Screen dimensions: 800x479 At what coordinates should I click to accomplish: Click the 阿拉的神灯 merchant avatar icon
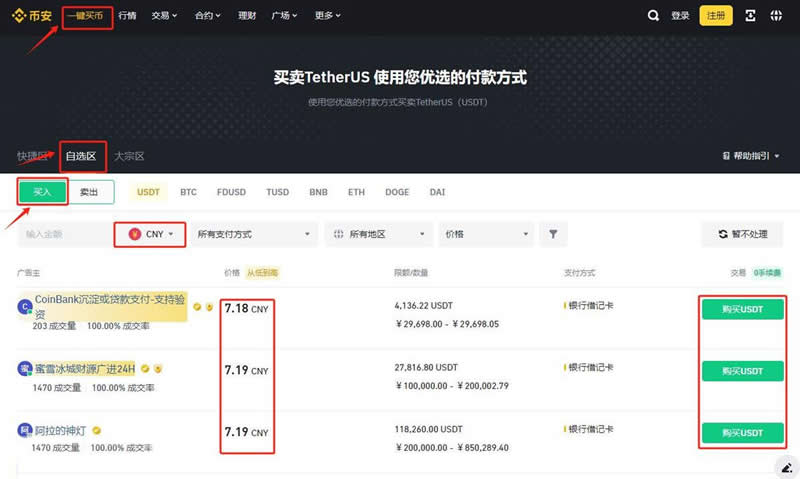[x=25, y=430]
